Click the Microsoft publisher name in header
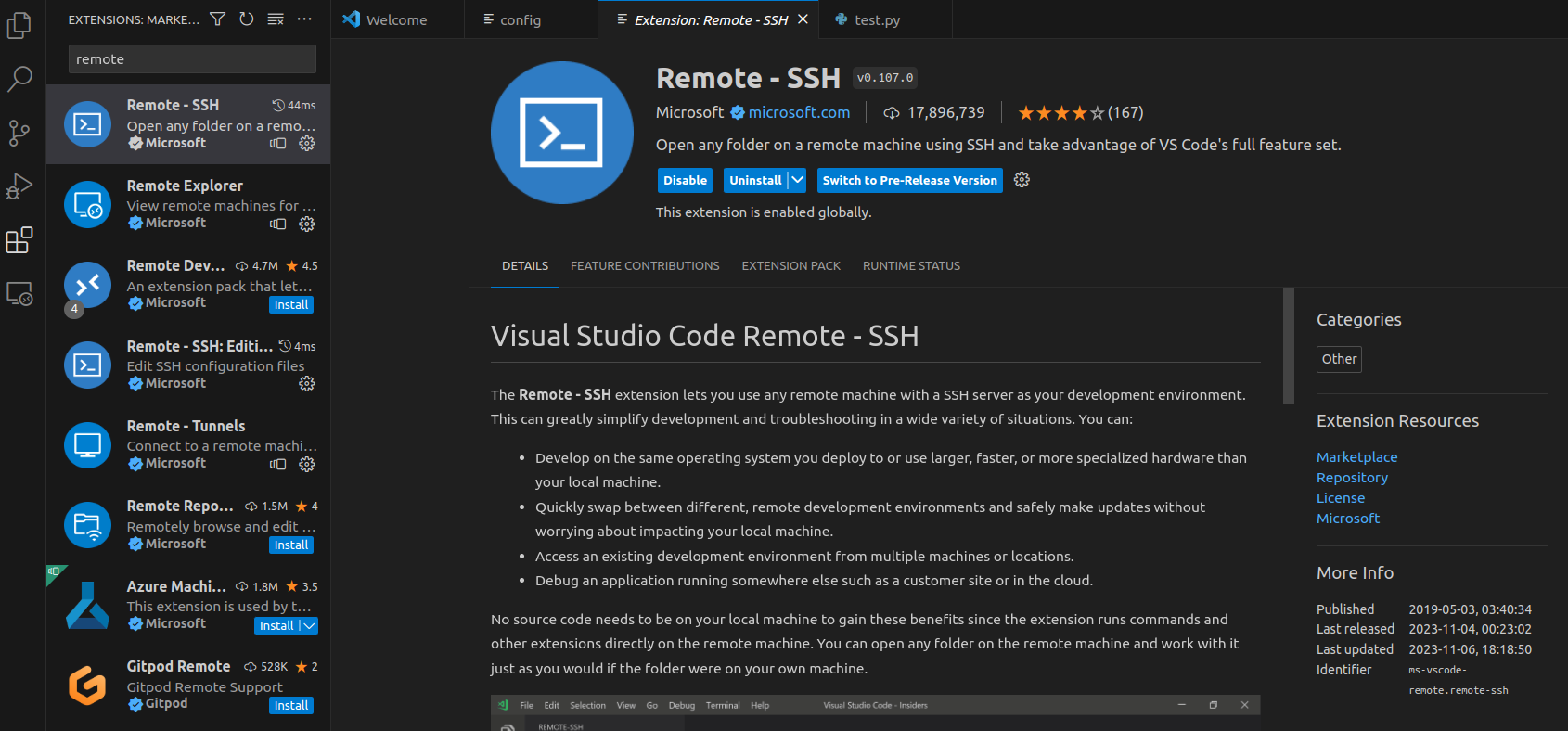This screenshot has height=731, width=1568. pos(689,112)
